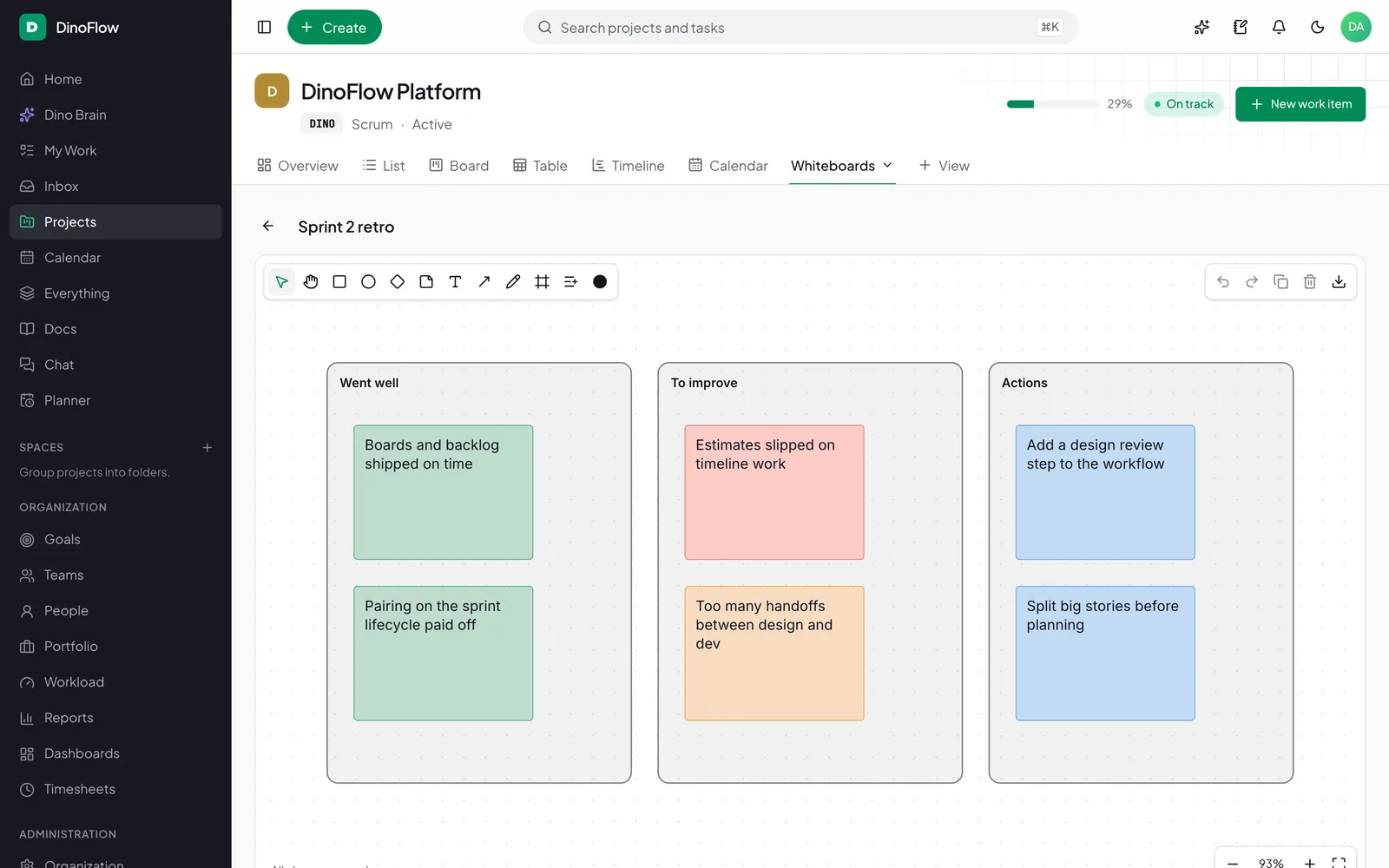Image resolution: width=1389 pixels, height=868 pixels.
Task: Open Timesheets in the sidebar
Action: pyautogui.click(x=115, y=789)
